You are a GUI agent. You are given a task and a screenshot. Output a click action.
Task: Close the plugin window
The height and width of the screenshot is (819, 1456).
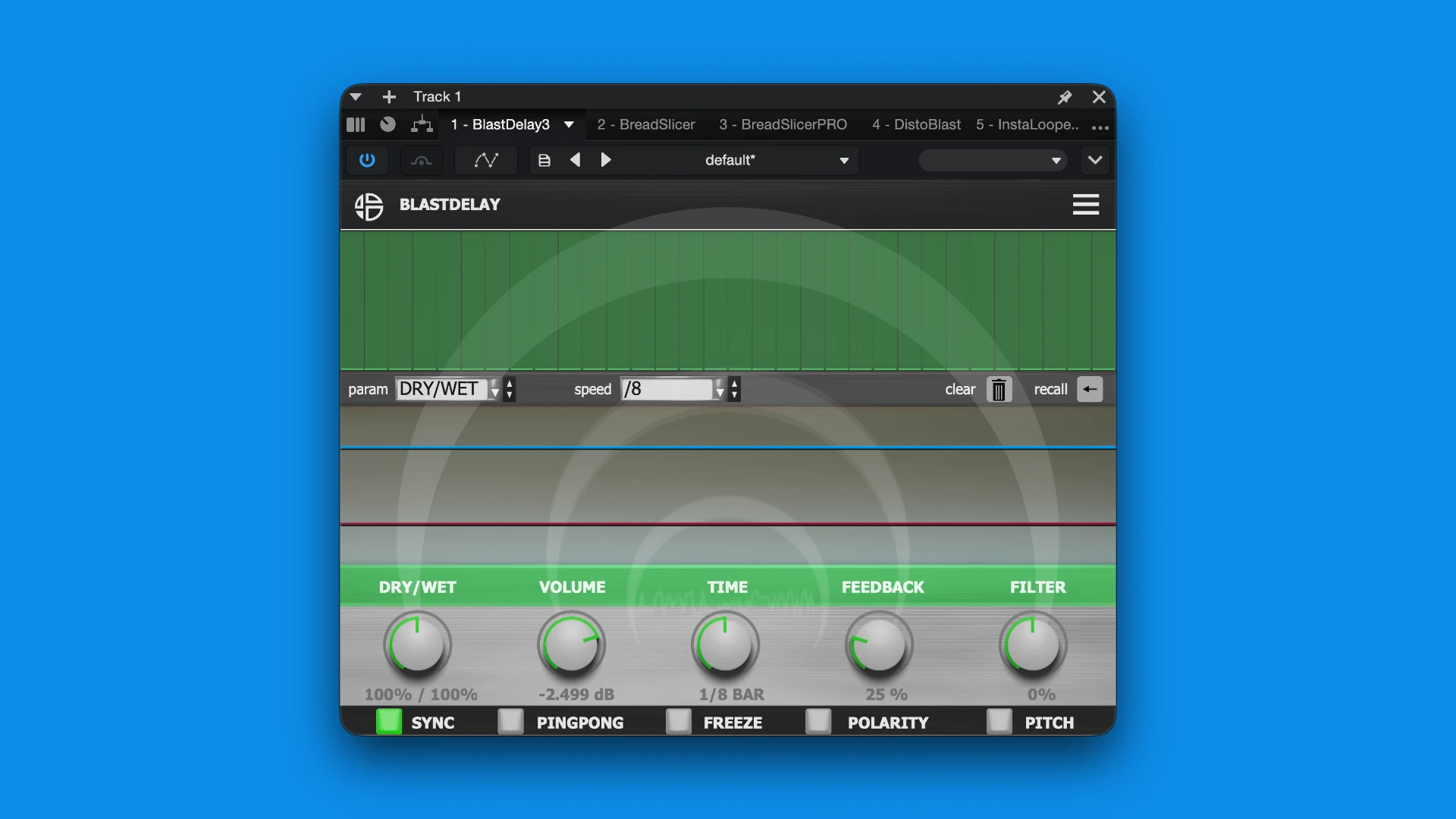[1099, 97]
